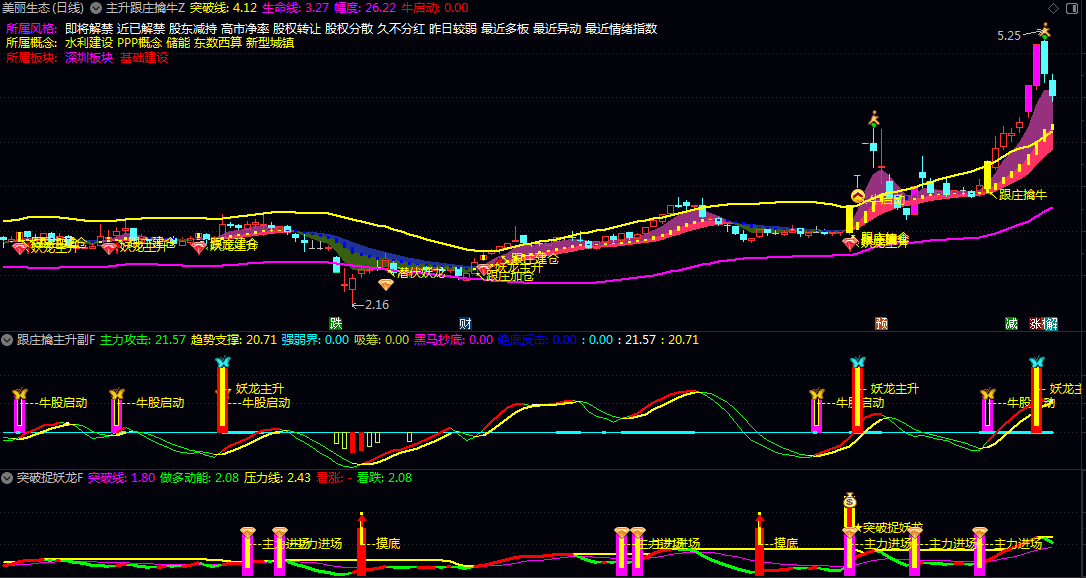Image resolution: width=1086 pixels, height=578 pixels.
Task: Open the 高市净率 style tag
Action: pos(244,29)
